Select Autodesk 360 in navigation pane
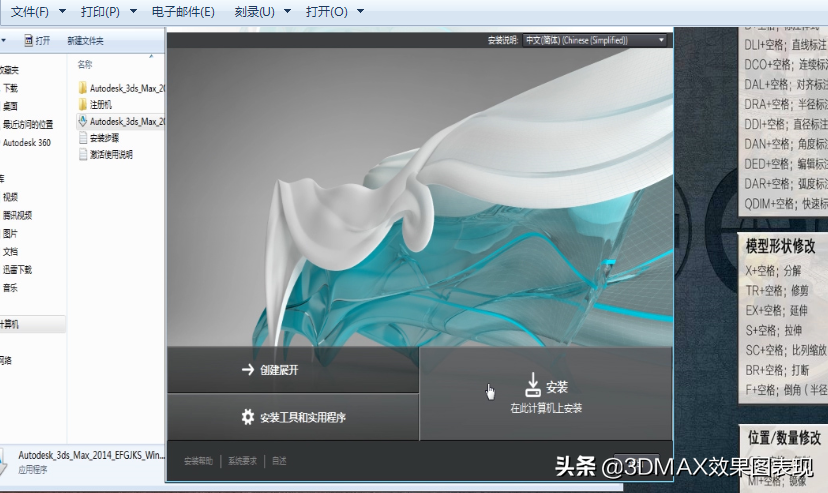Viewport: 828px width, 493px height. pyautogui.click(x=26, y=143)
